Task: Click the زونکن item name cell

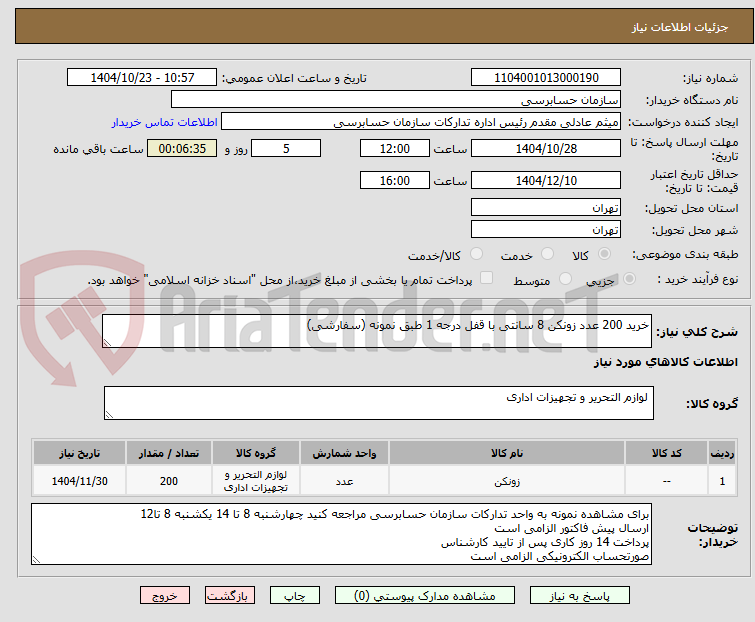Action: pos(507,481)
